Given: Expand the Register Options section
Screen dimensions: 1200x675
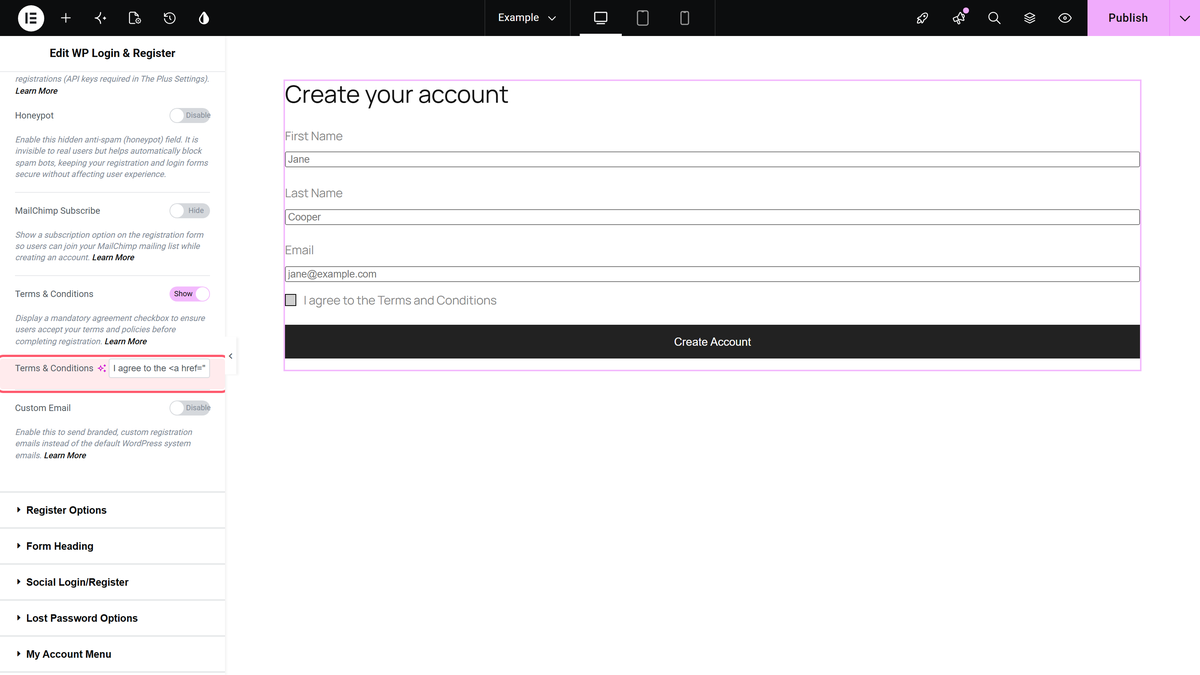Looking at the screenshot, I should click(x=113, y=510).
